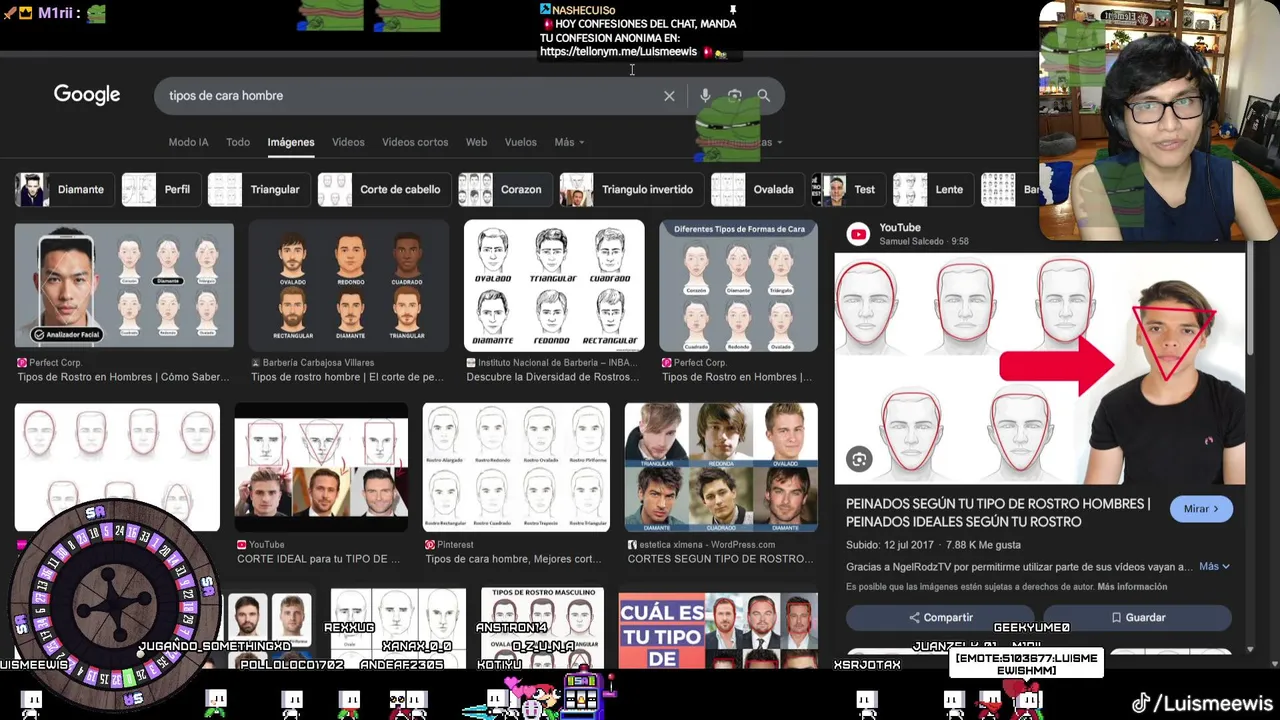Switch to the Todo results tab
The height and width of the screenshot is (720, 1280).
point(238,142)
